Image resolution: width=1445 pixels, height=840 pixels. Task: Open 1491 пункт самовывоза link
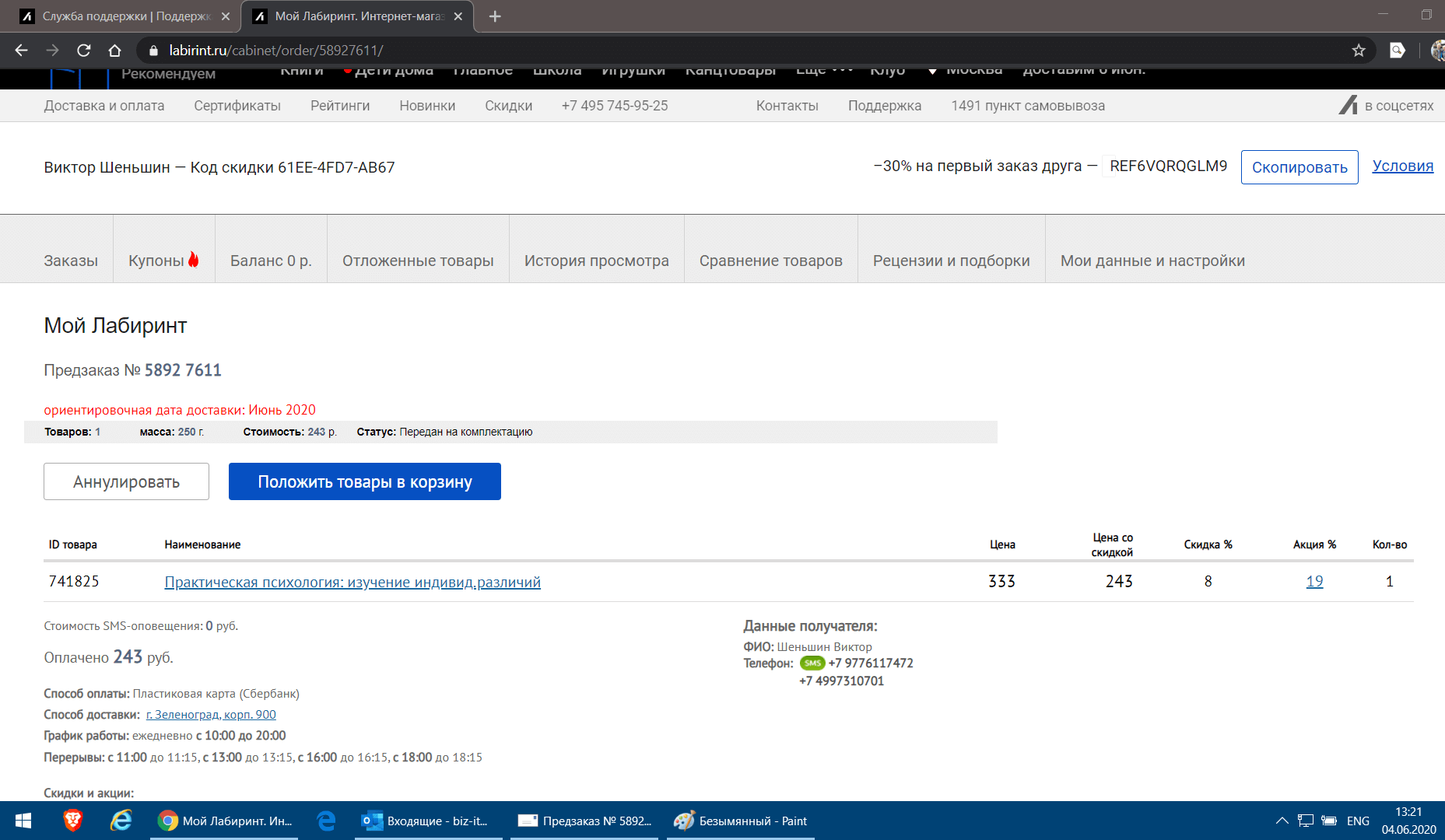click(x=1028, y=106)
